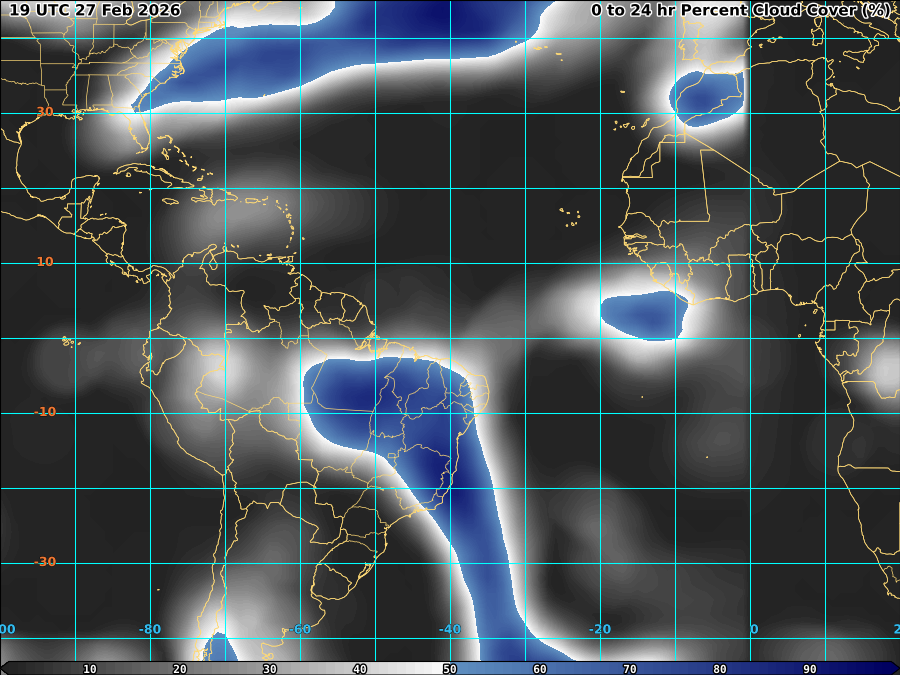
Task: Select the orange -30 latitude label
Action: [45, 561]
